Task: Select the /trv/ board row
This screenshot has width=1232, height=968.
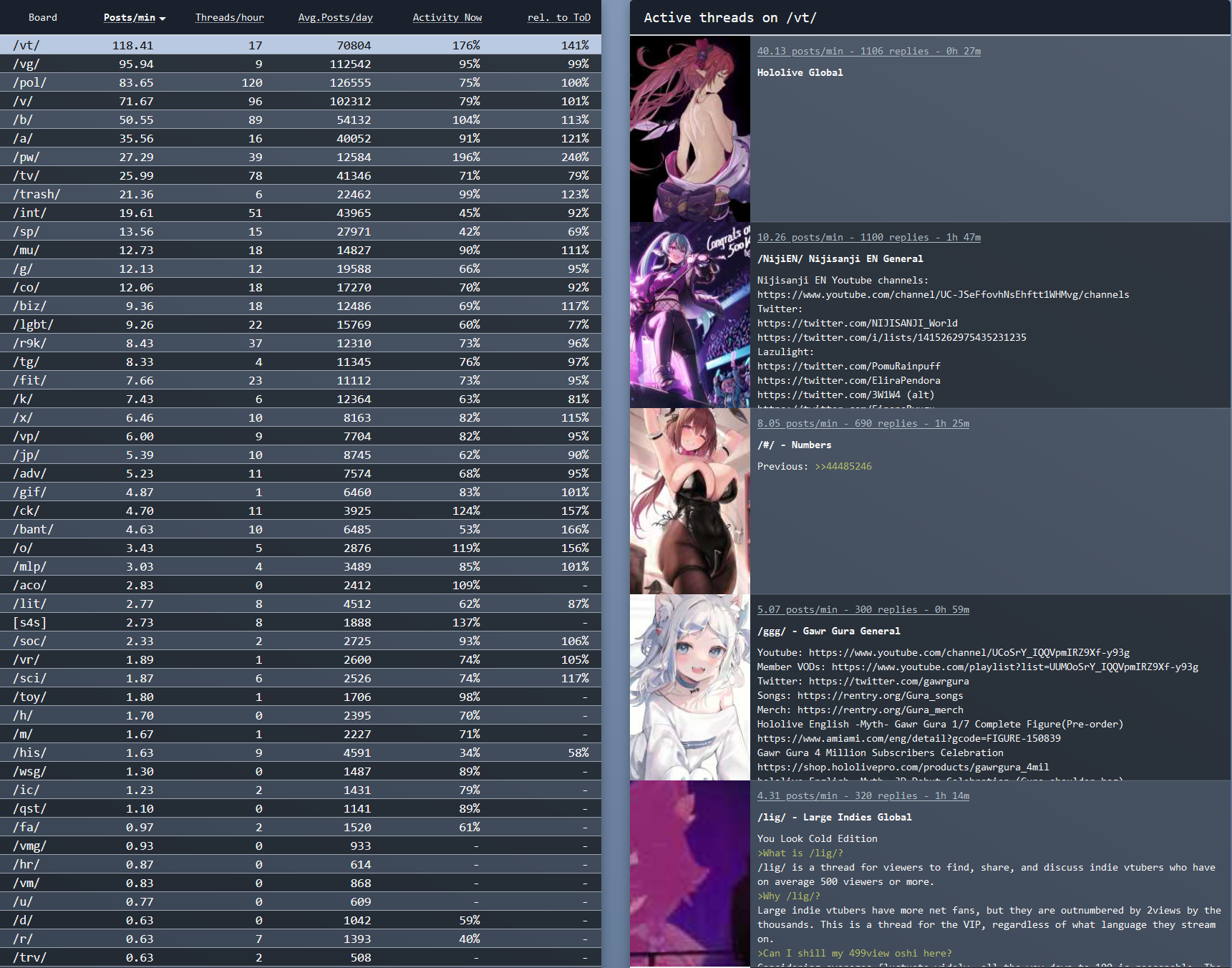Action: click(x=301, y=957)
